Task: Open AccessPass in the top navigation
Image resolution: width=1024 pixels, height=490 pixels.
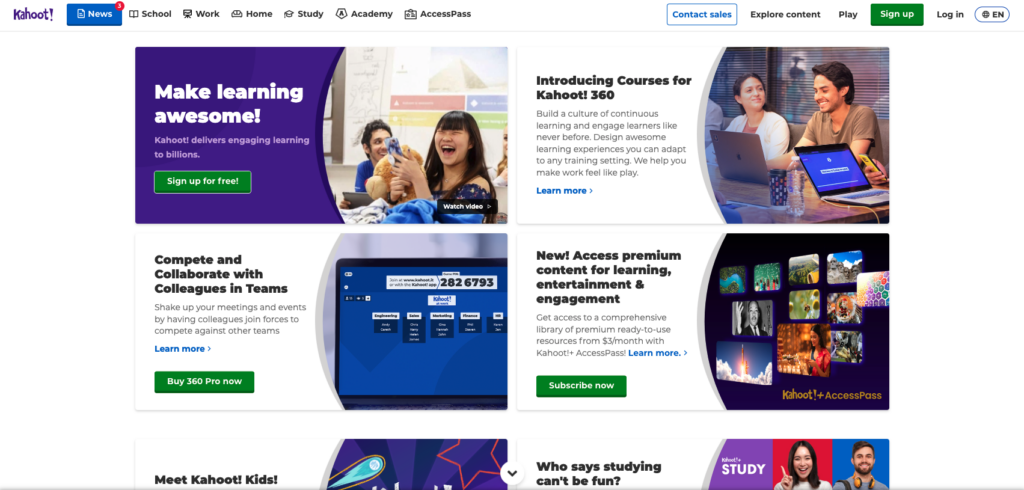Action: pyautogui.click(x=438, y=14)
